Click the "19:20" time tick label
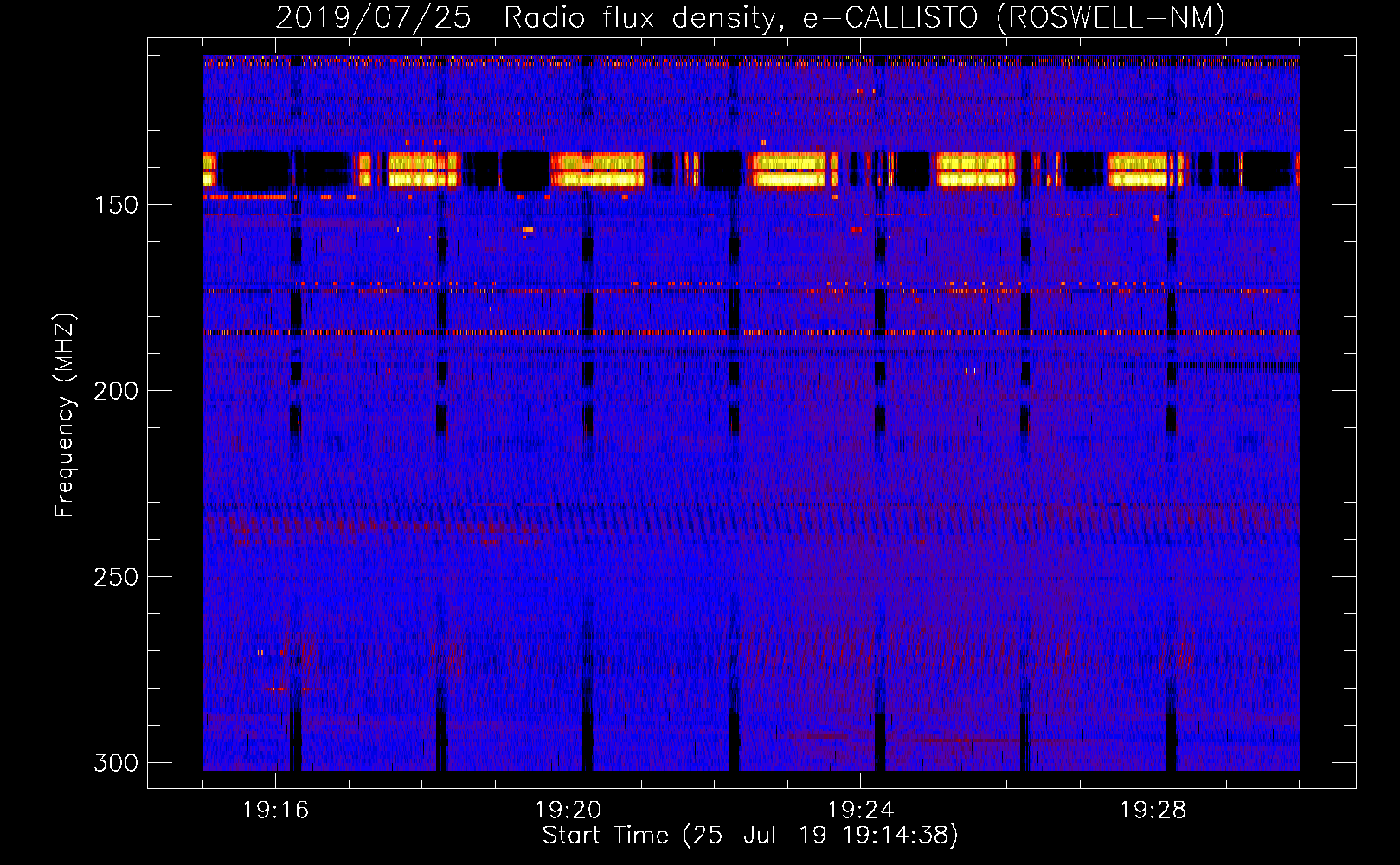The image size is (1400, 865). (568, 811)
